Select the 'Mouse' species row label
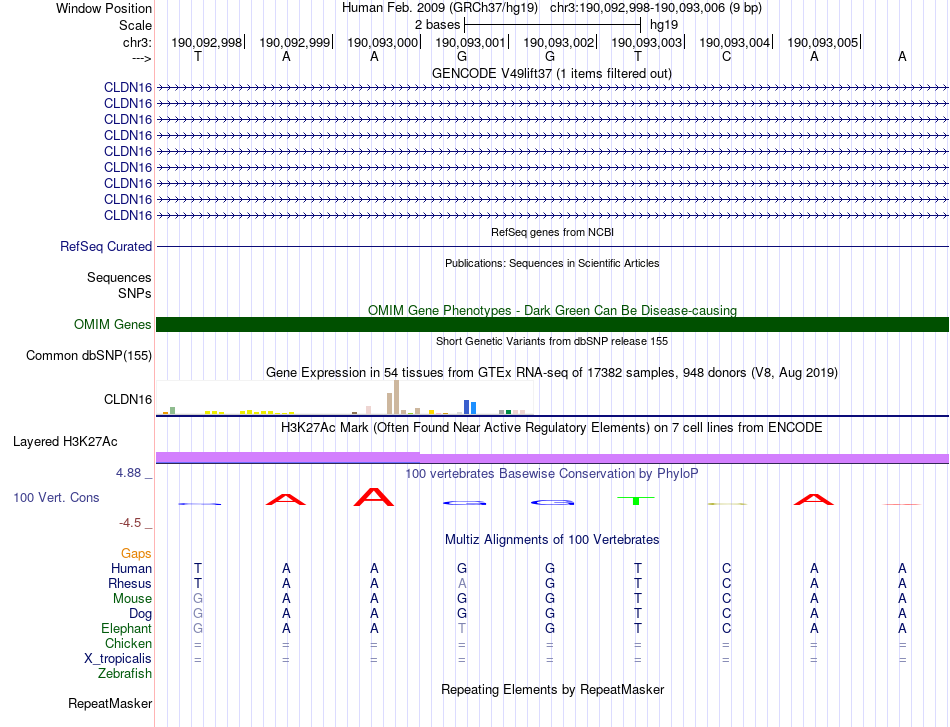This screenshot has width=950, height=727. coord(132,599)
